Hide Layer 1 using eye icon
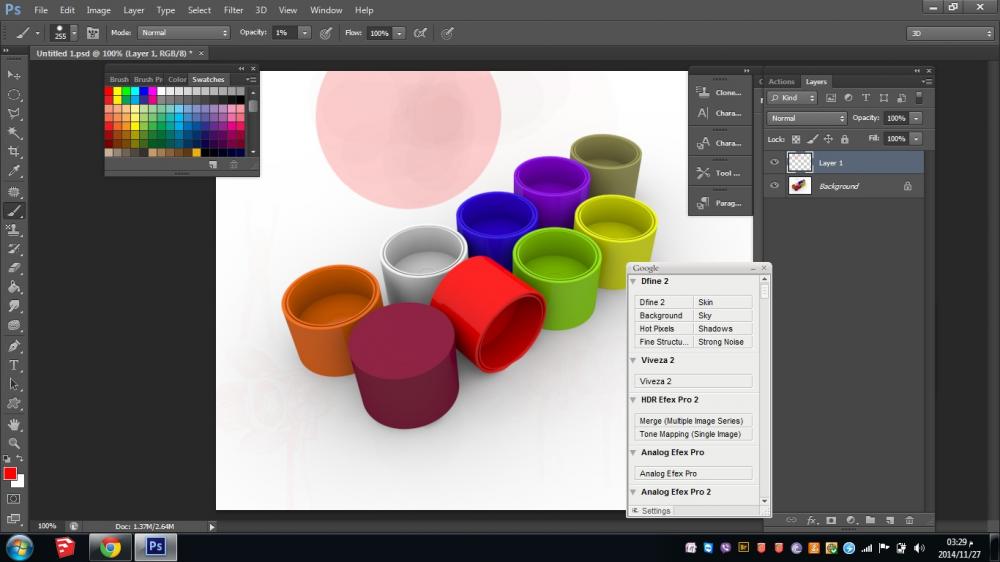1000x562 pixels. 774,162
